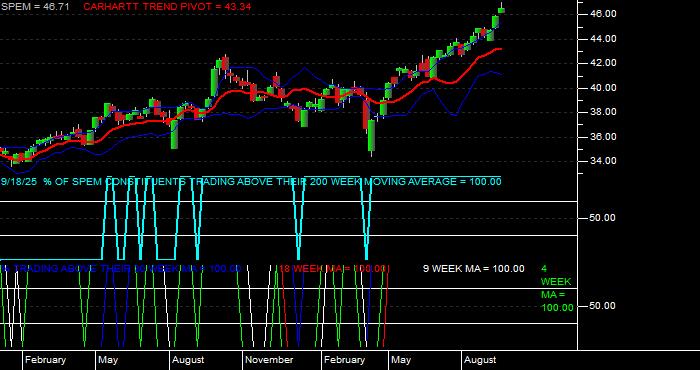Click the CARHARTT TREND PIVOT = 43.34 label
The width and height of the screenshot is (700, 370).
point(167,7)
